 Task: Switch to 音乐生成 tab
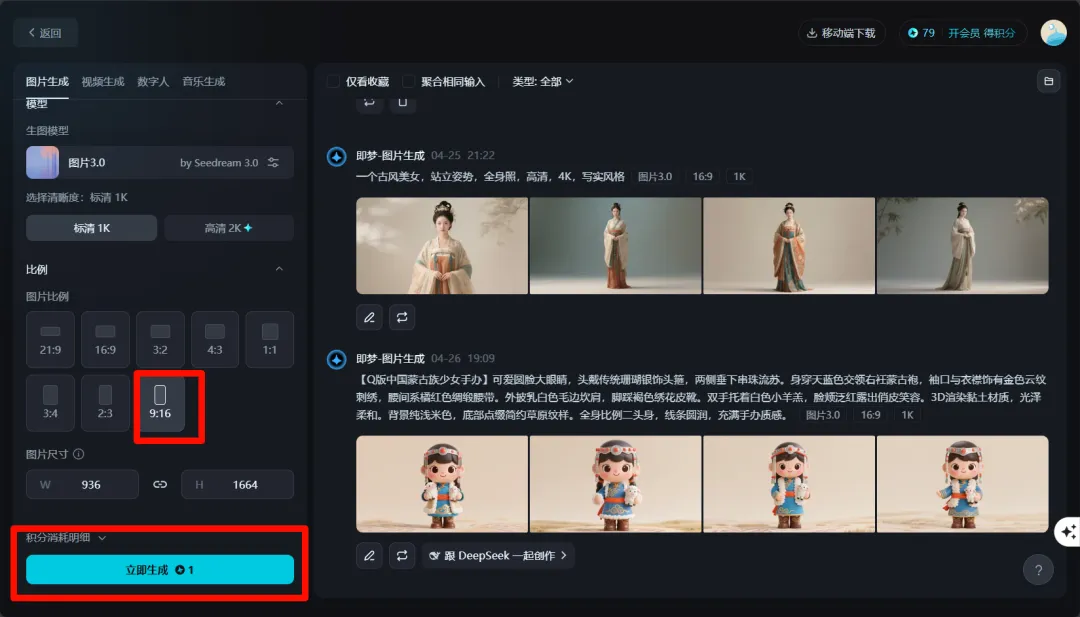(x=204, y=81)
